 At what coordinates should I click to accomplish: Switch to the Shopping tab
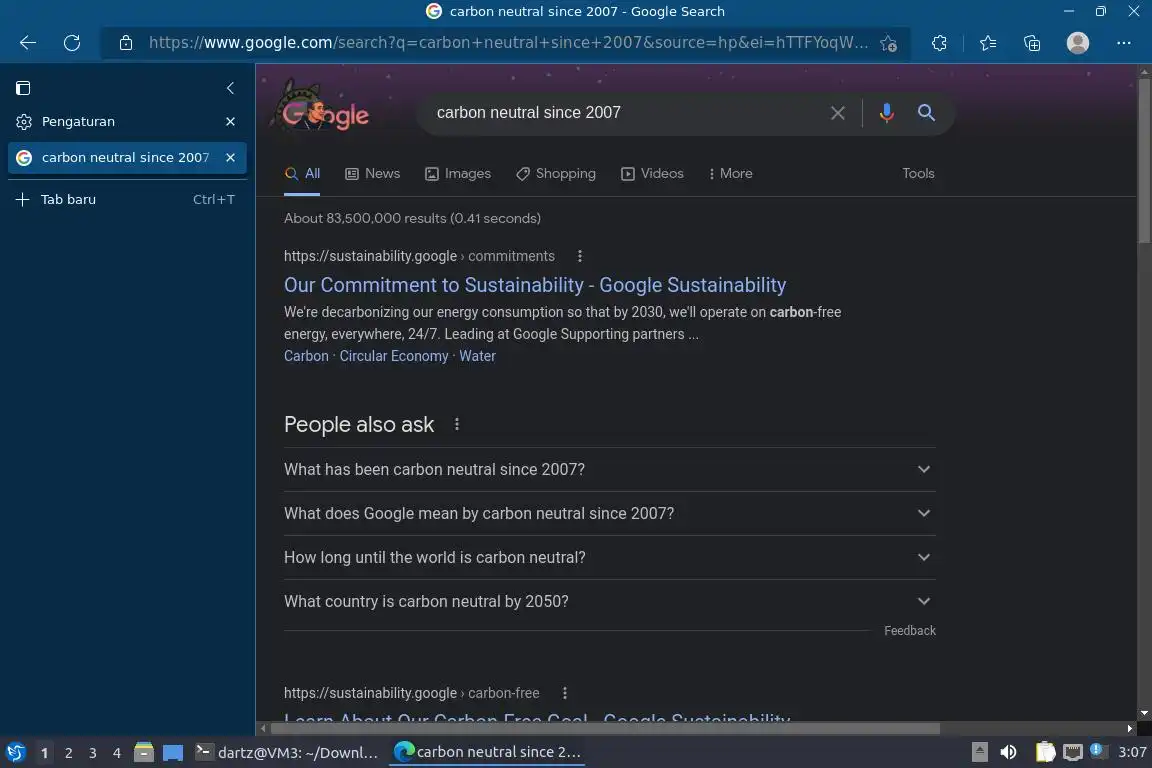[x=555, y=174]
